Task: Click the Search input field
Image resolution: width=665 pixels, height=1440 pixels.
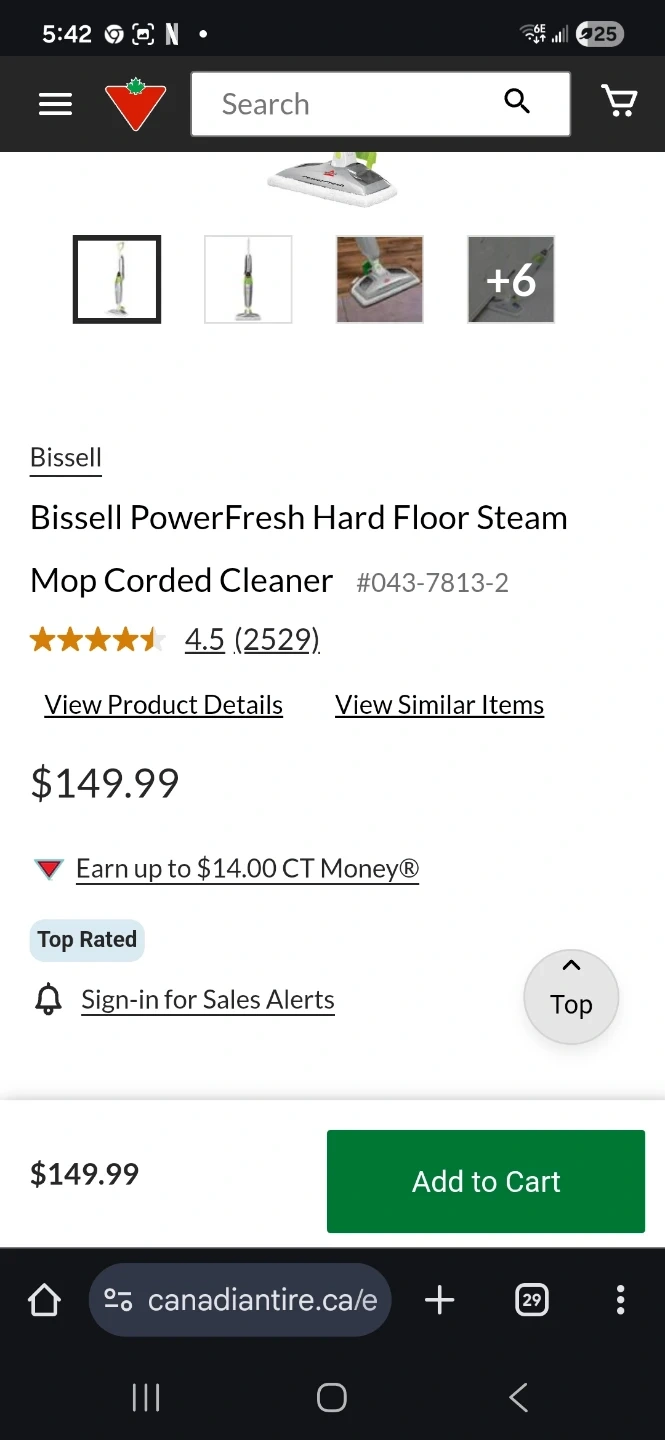Action: click(350, 104)
